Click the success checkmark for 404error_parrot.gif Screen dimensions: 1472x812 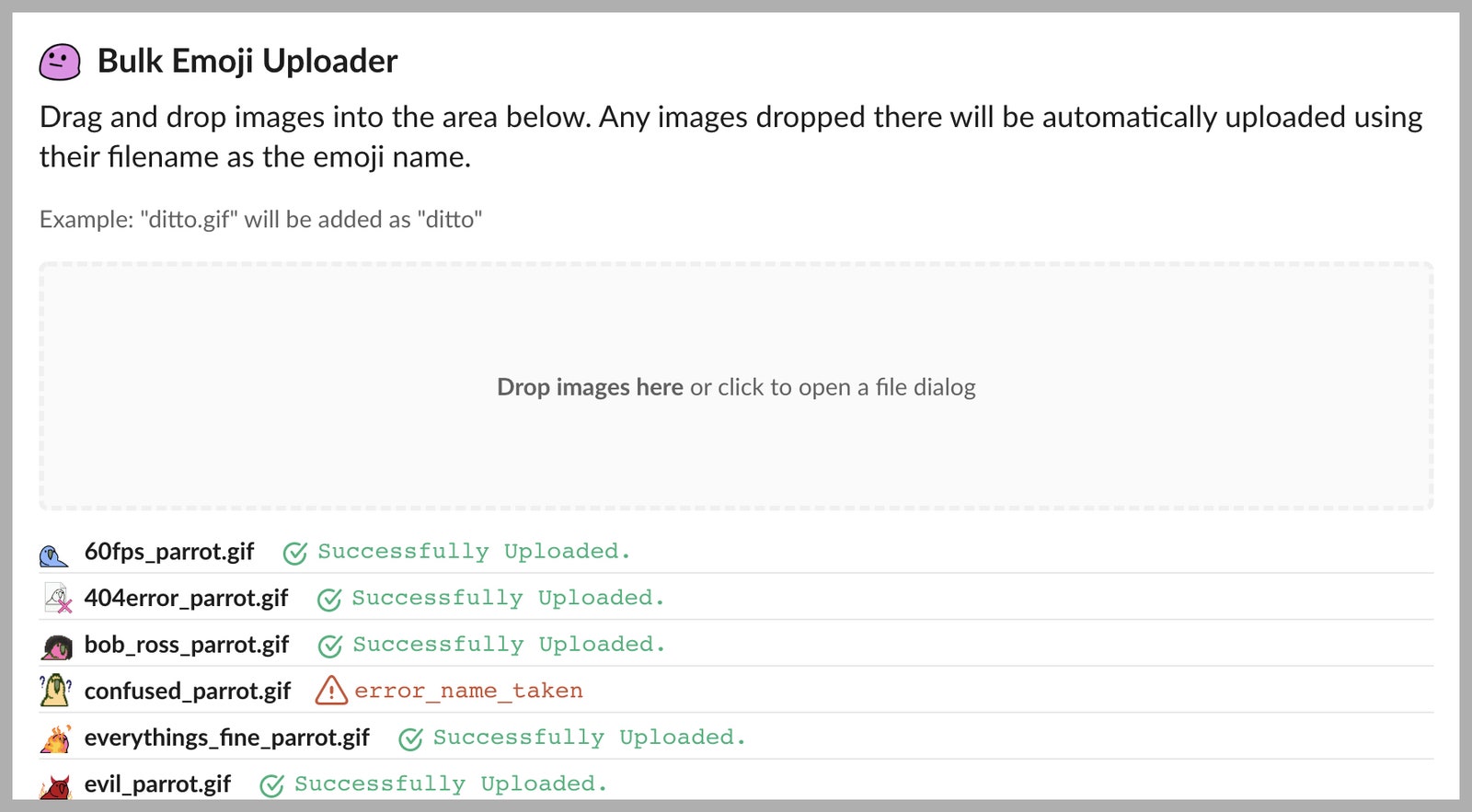click(x=329, y=600)
